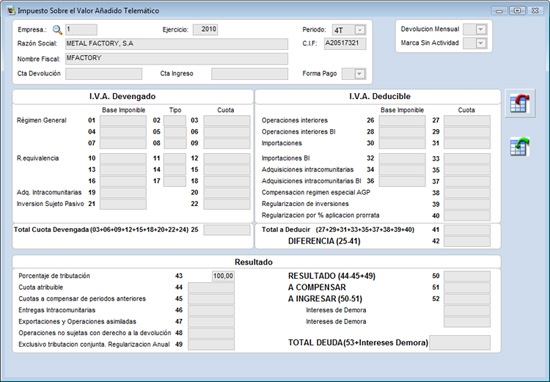Click box 44 Cuota atribuible field
This screenshot has height=382, width=550.
pos(211,288)
